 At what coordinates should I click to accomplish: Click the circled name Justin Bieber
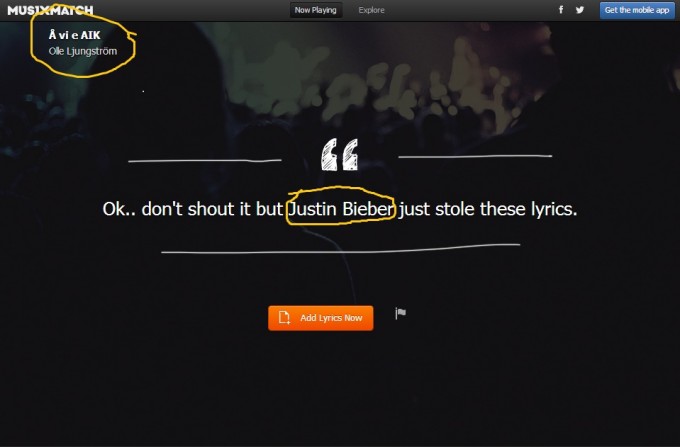coord(341,209)
